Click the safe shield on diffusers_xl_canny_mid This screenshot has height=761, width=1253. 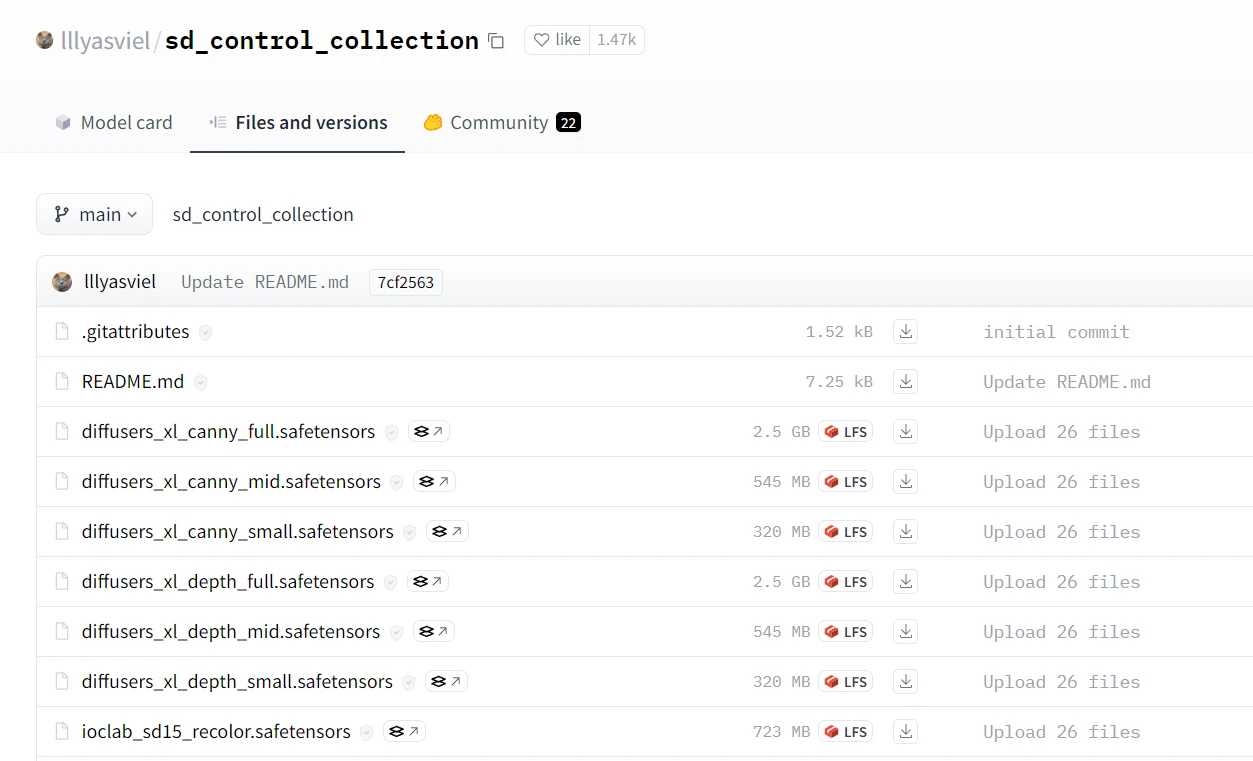396,483
